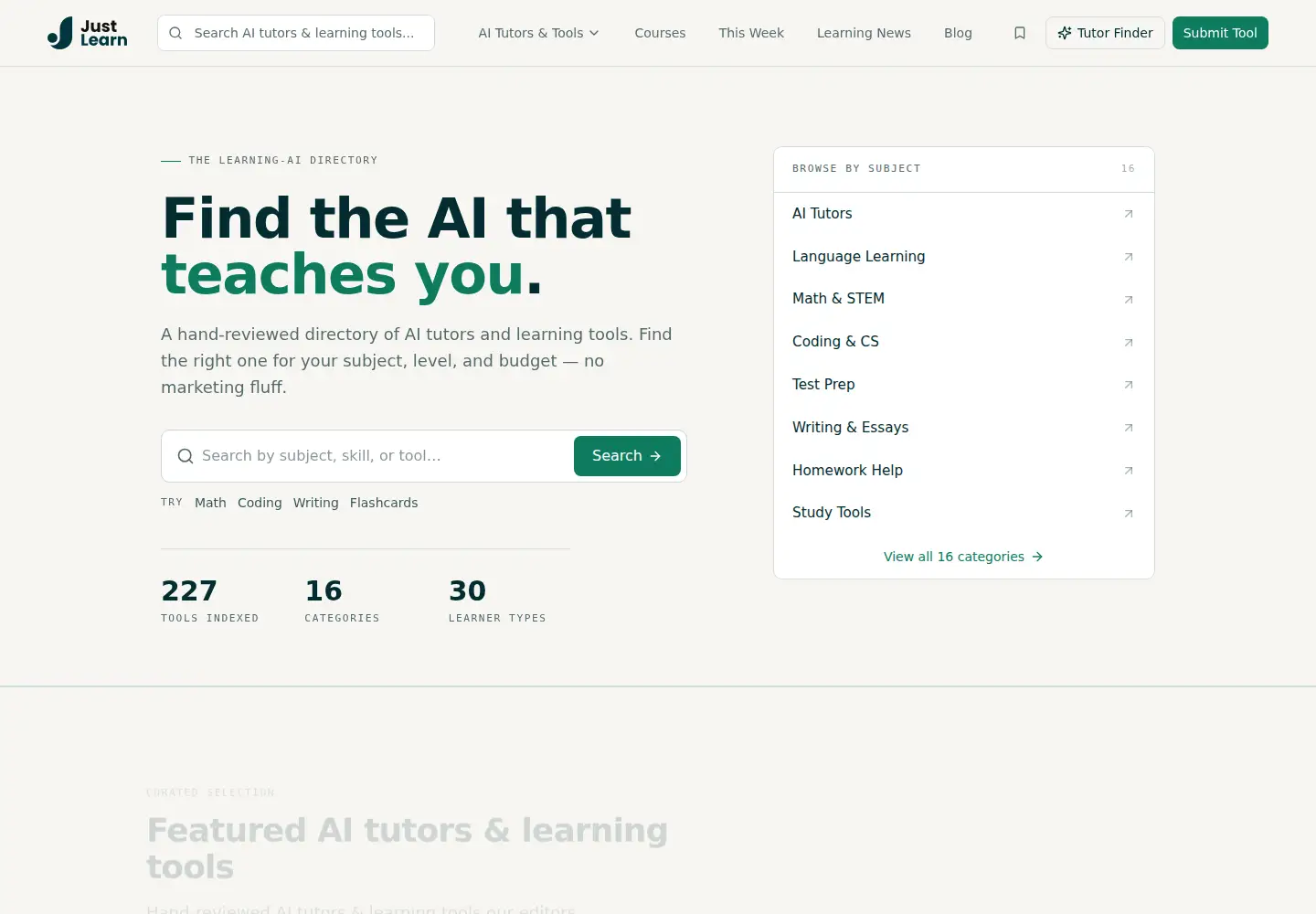Open the Just Learn logo homepage
The width and height of the screenshot is (1316, 914).
pos(87,33)
